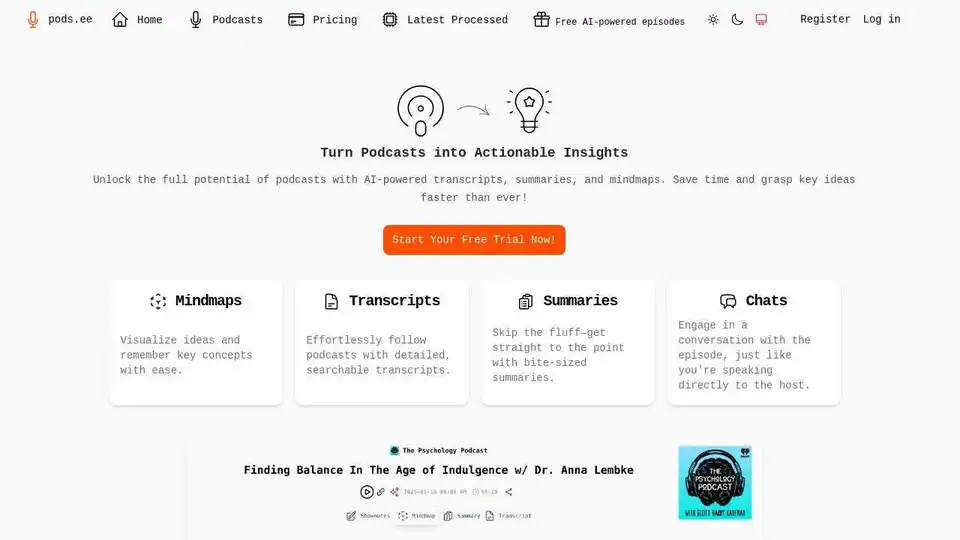The width and height of the screenshot is (960, 540).
Task: Open the Podcasts menu item
Action: (226, 20)
